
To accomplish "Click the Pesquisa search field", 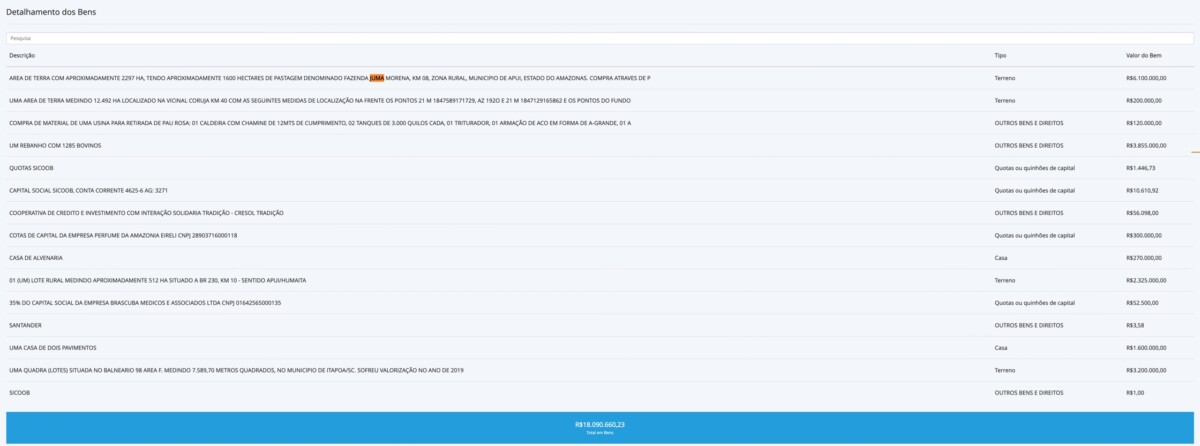I will 599,38.
